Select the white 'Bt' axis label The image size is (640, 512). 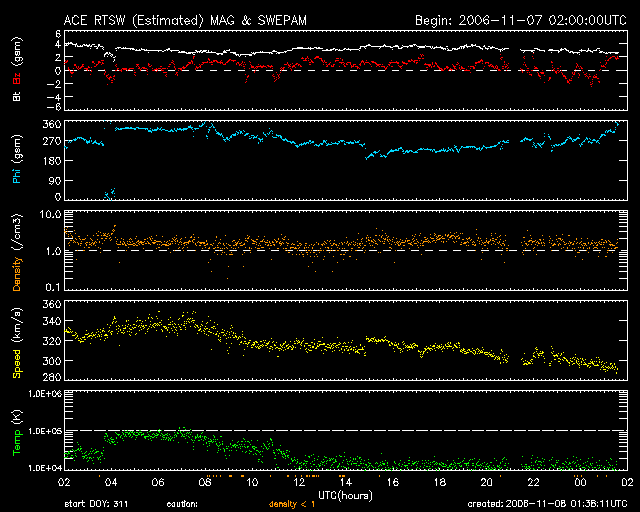(x=17, y=97)
